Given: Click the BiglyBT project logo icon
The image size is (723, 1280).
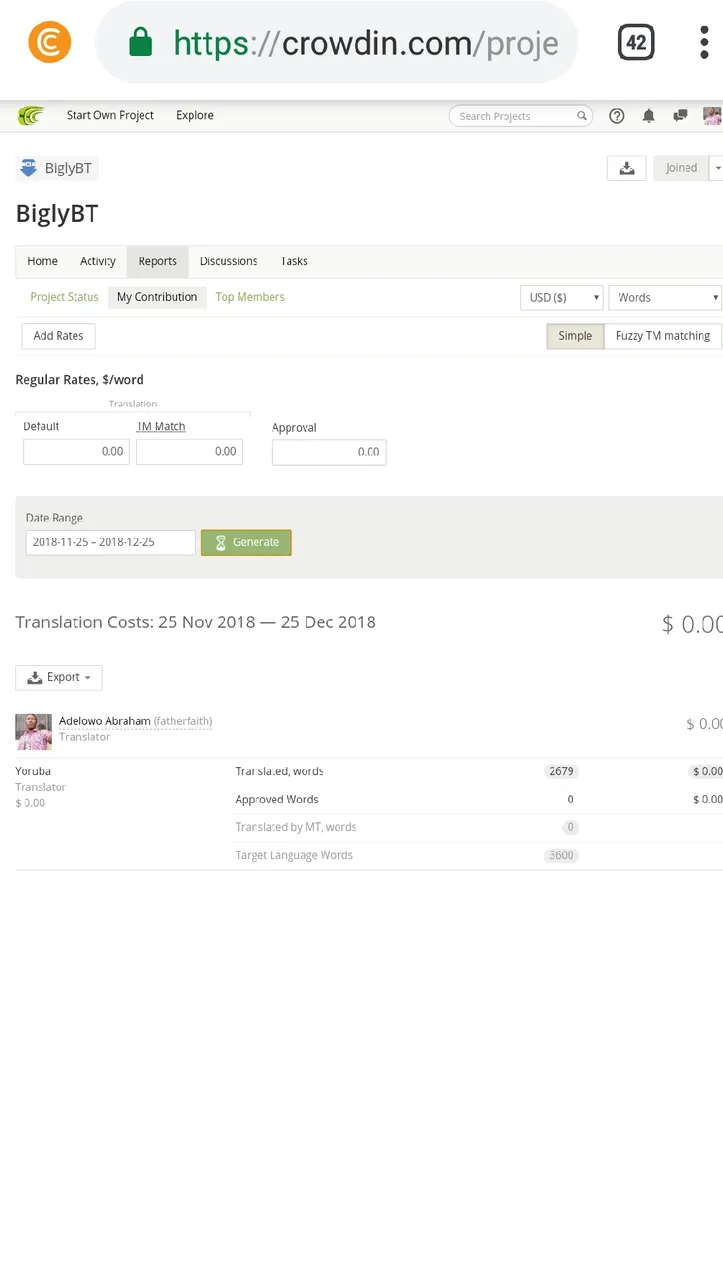Looking at the screenshot, I should point(28,168).
